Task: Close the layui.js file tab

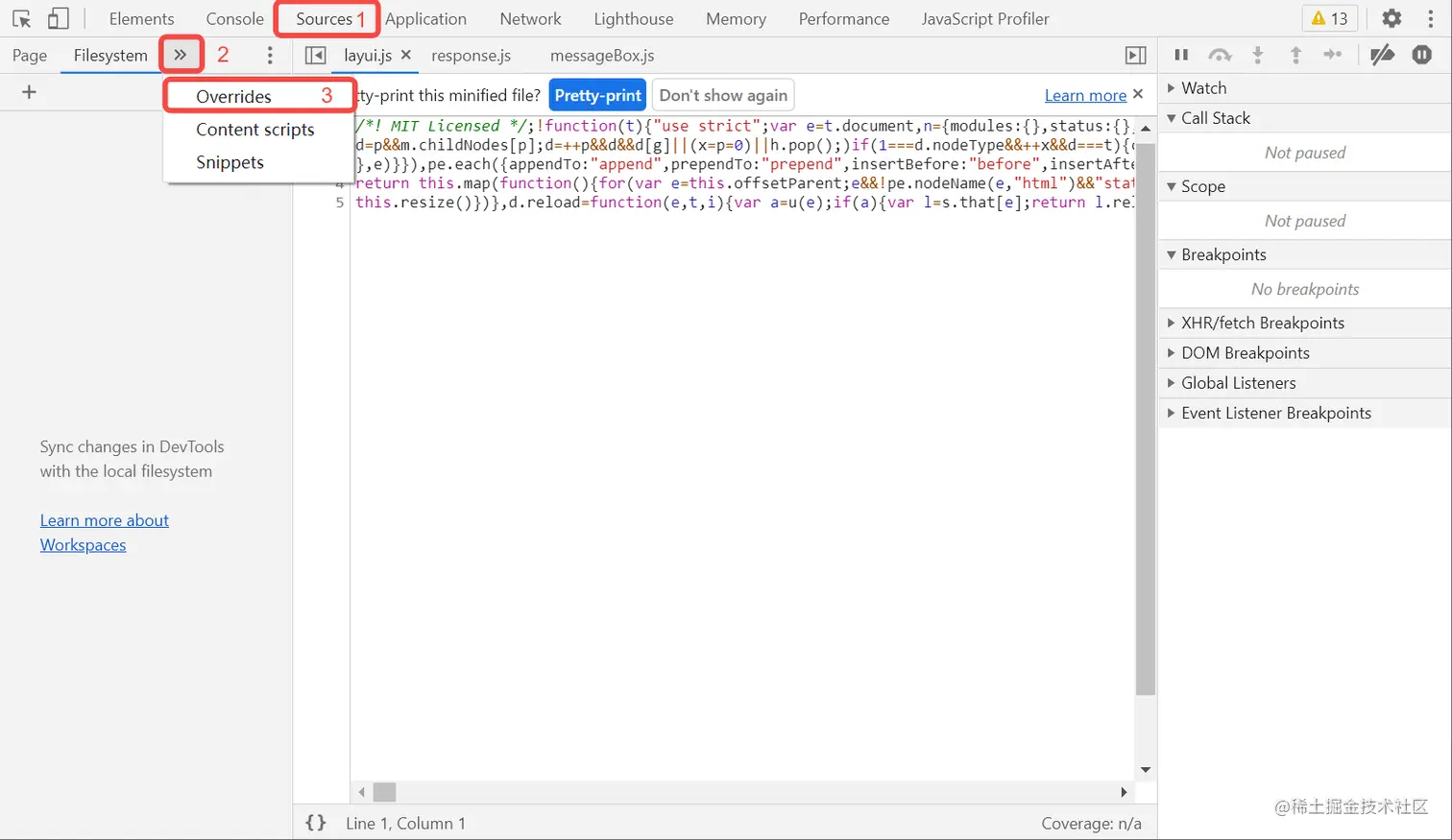Action: point(406,55)
